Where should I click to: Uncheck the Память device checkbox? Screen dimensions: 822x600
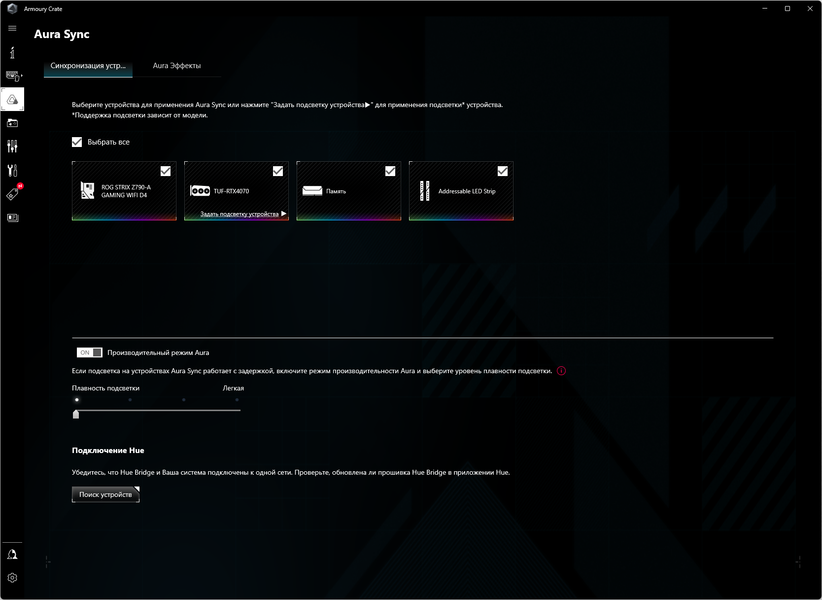390,171
